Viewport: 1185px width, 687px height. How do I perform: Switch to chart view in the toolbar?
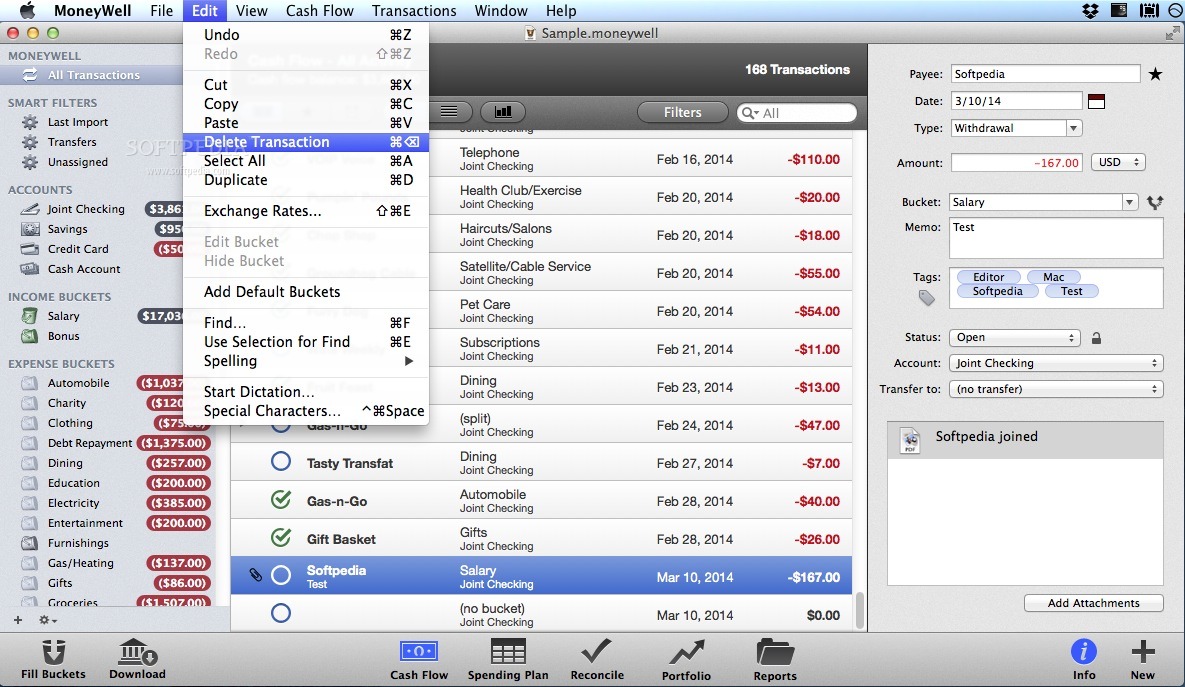(503, 111)
